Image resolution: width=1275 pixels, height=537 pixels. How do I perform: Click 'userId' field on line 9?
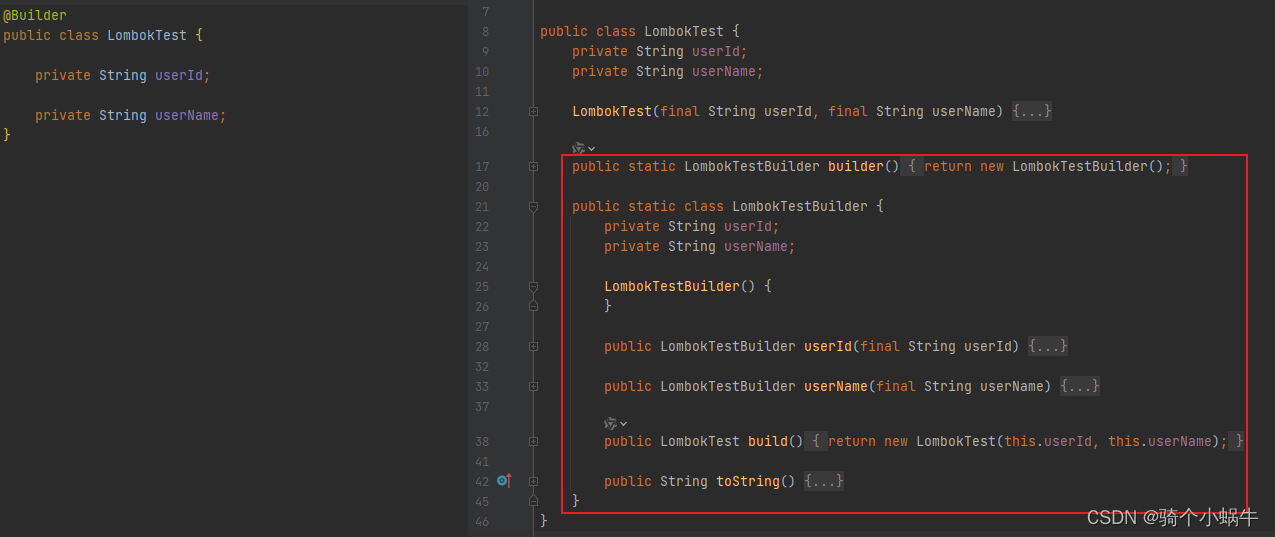pos(716,51)
